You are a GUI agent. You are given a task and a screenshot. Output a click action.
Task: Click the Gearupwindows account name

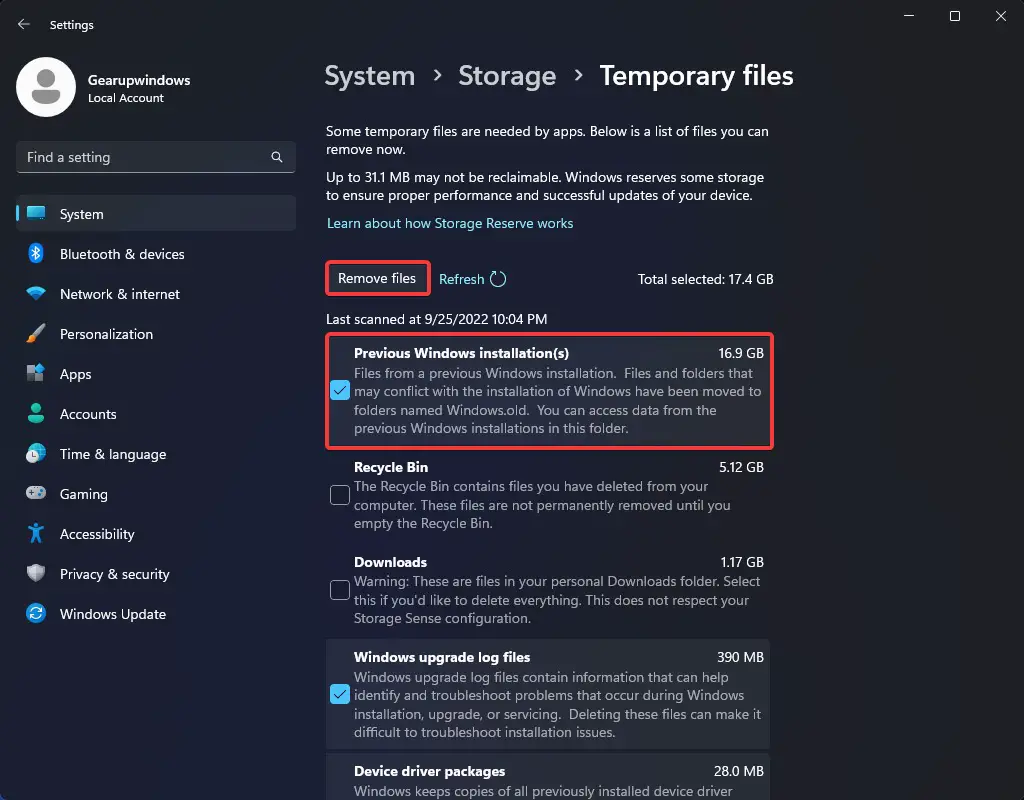tap(139, 80)
